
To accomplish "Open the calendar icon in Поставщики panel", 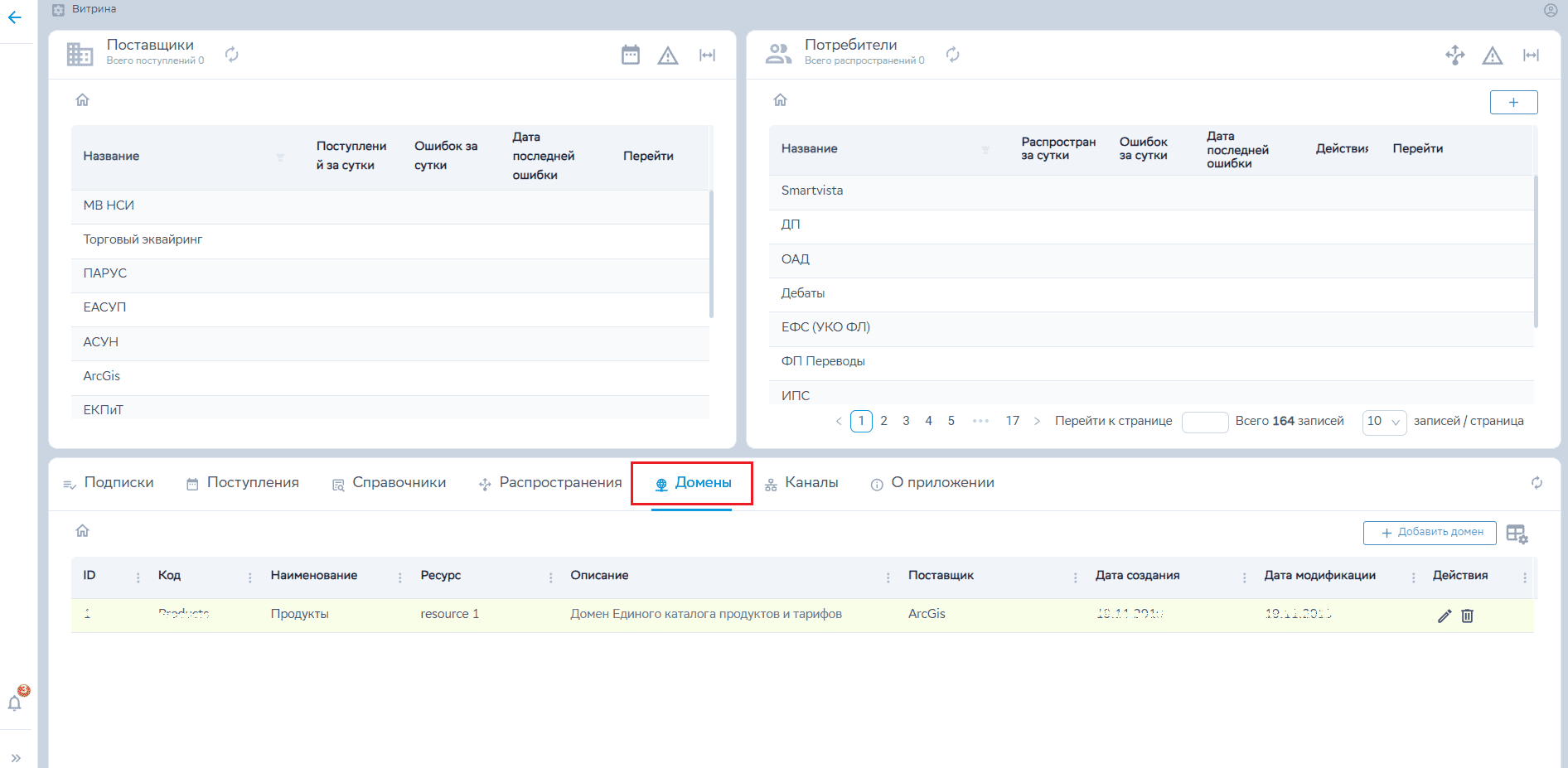I will [631, 56].
